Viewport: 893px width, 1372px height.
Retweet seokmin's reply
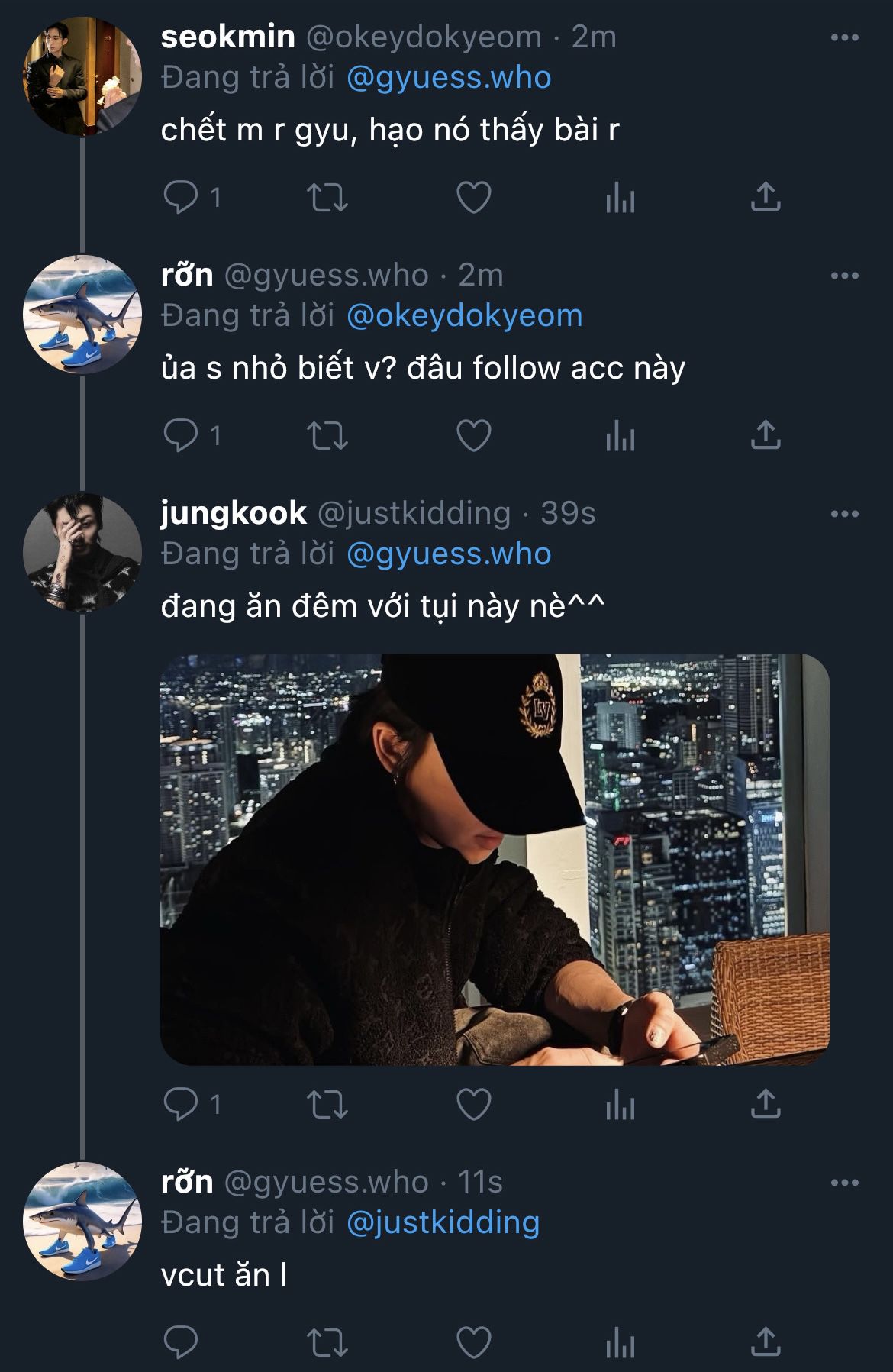(327, 198)
